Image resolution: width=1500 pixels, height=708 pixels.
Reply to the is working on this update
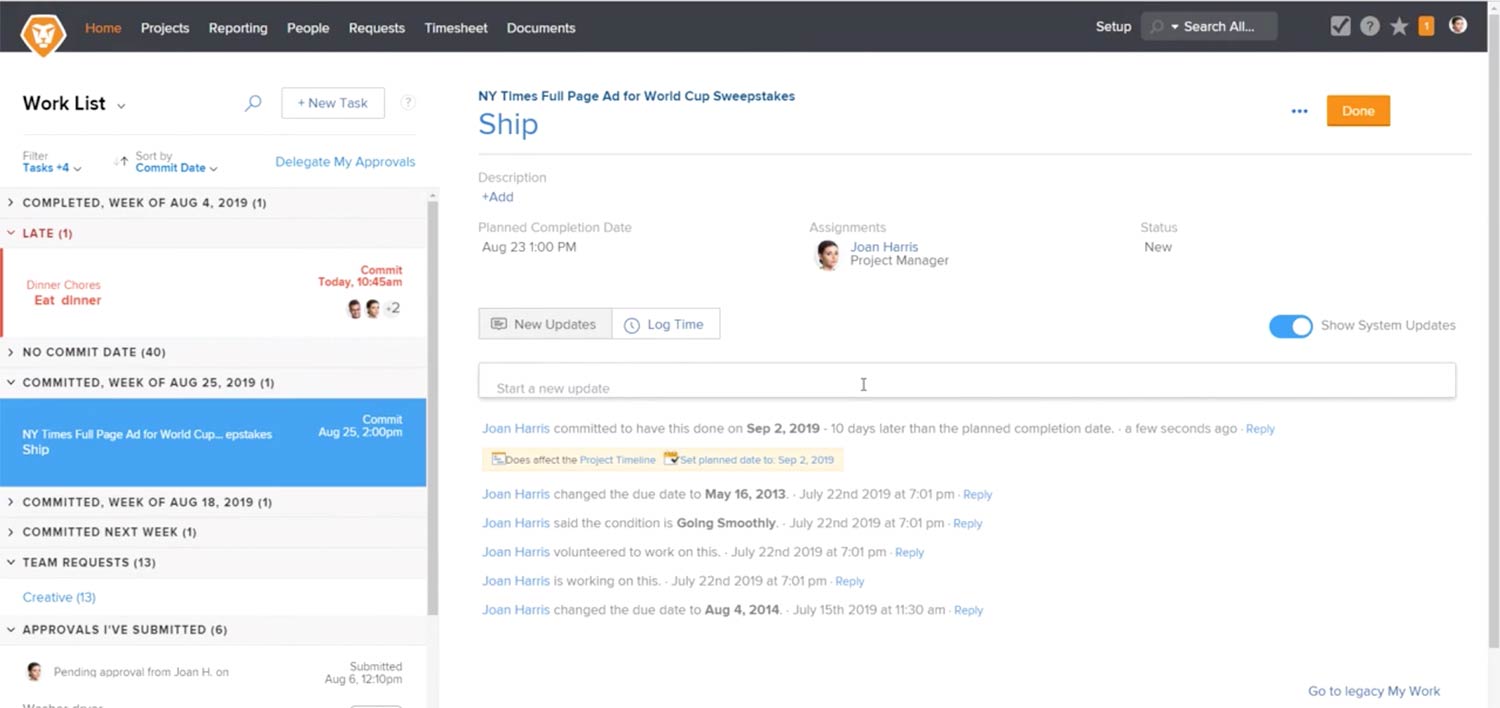[x=849, y=582]
